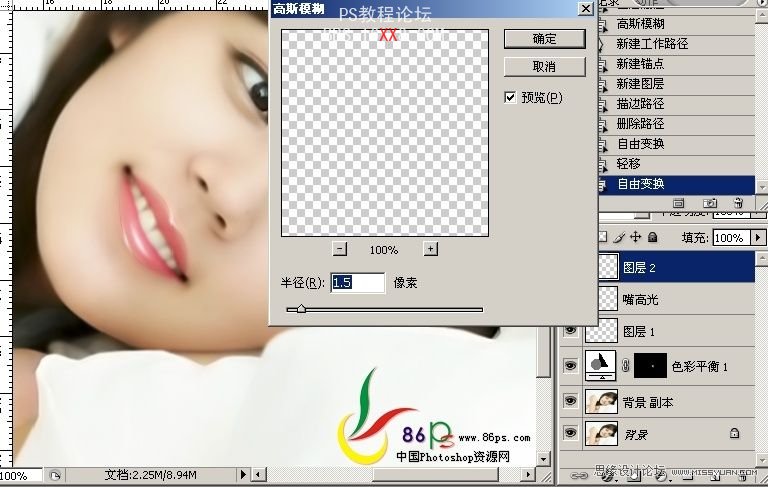Hide the 背景 副本 layer via eye icon
Screen dimensions: 768x487
tap(571, 400)
